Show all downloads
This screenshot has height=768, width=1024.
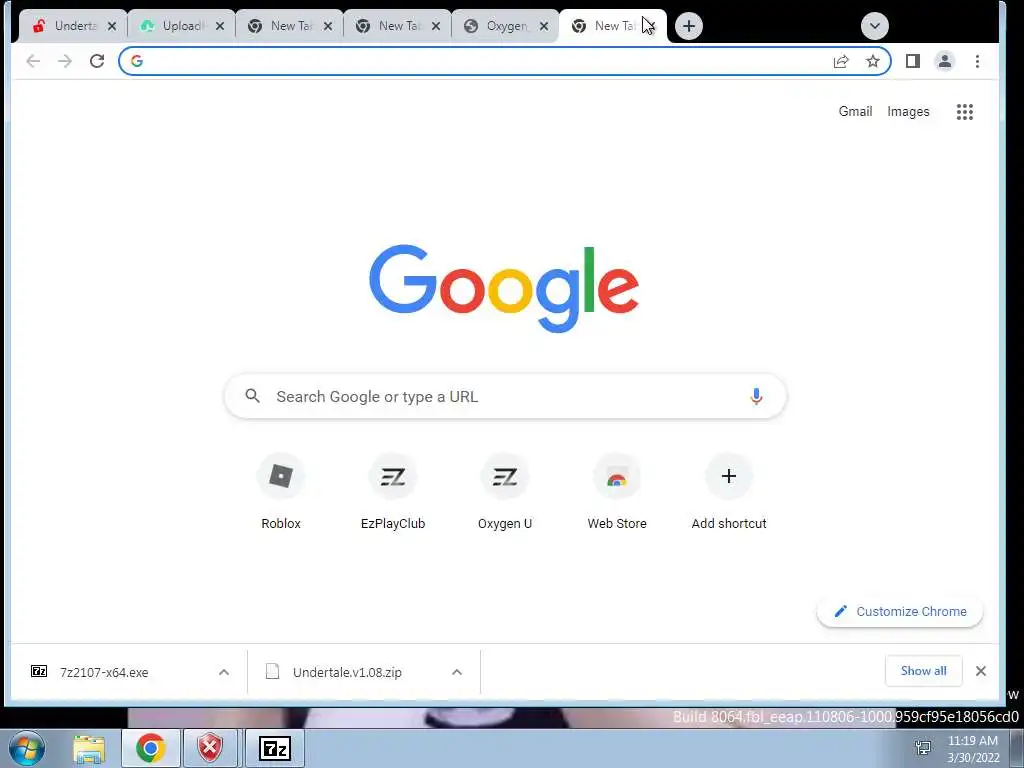tap(923, 671)
